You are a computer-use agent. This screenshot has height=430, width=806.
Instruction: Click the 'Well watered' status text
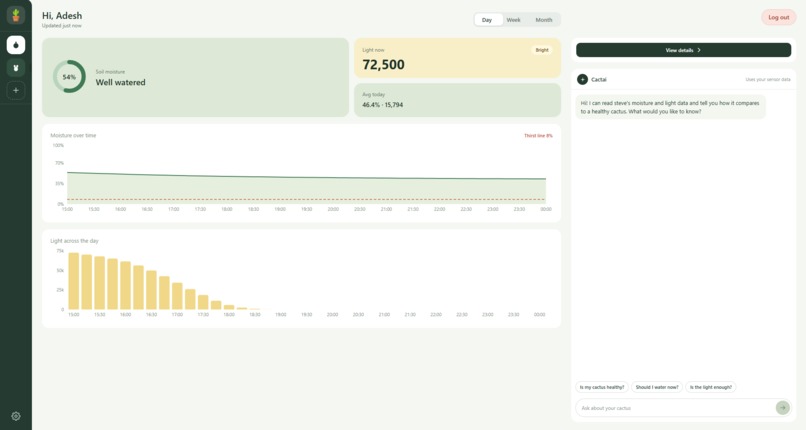click(x=120, y=83)
